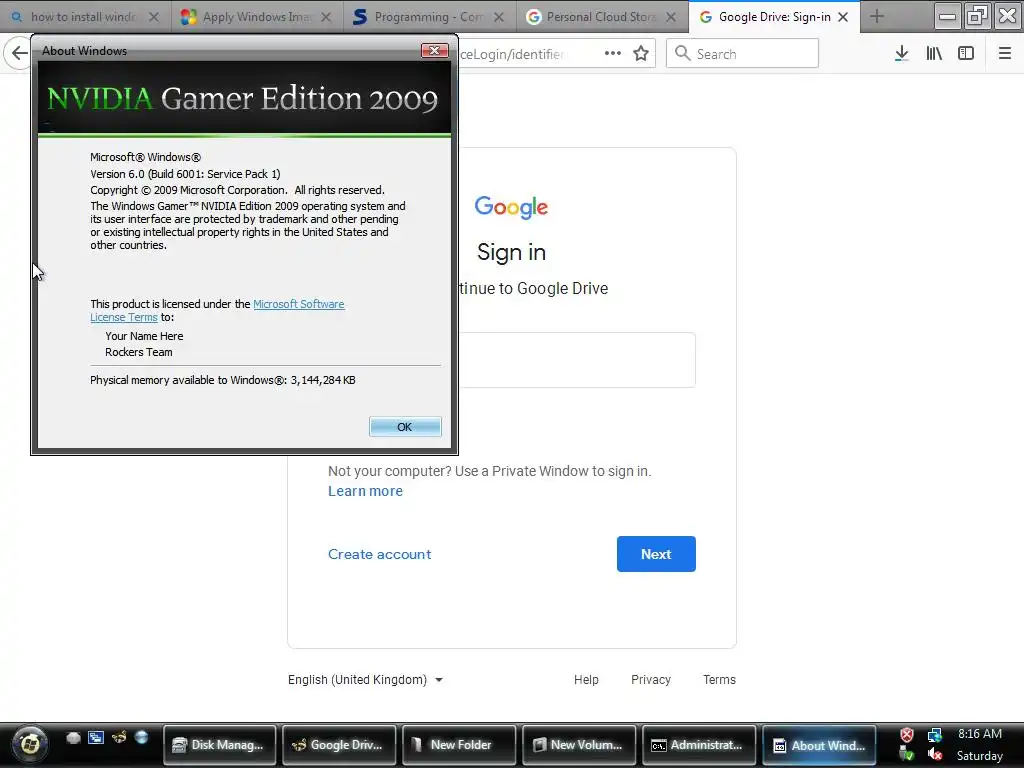This screenshot has height=768, width=1024.
Task: Click the safely remove hardware tray icon
Action: [906, 755]
